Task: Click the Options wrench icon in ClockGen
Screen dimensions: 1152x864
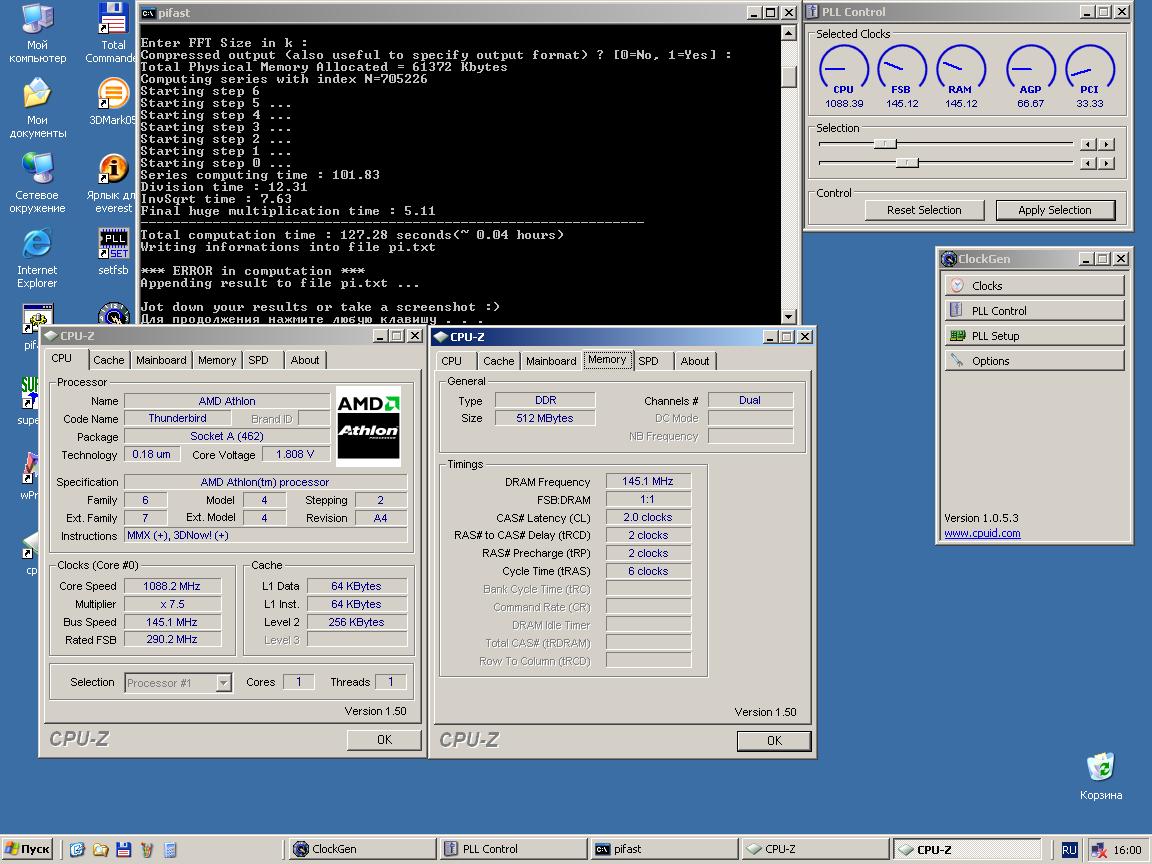Action: 957,360
